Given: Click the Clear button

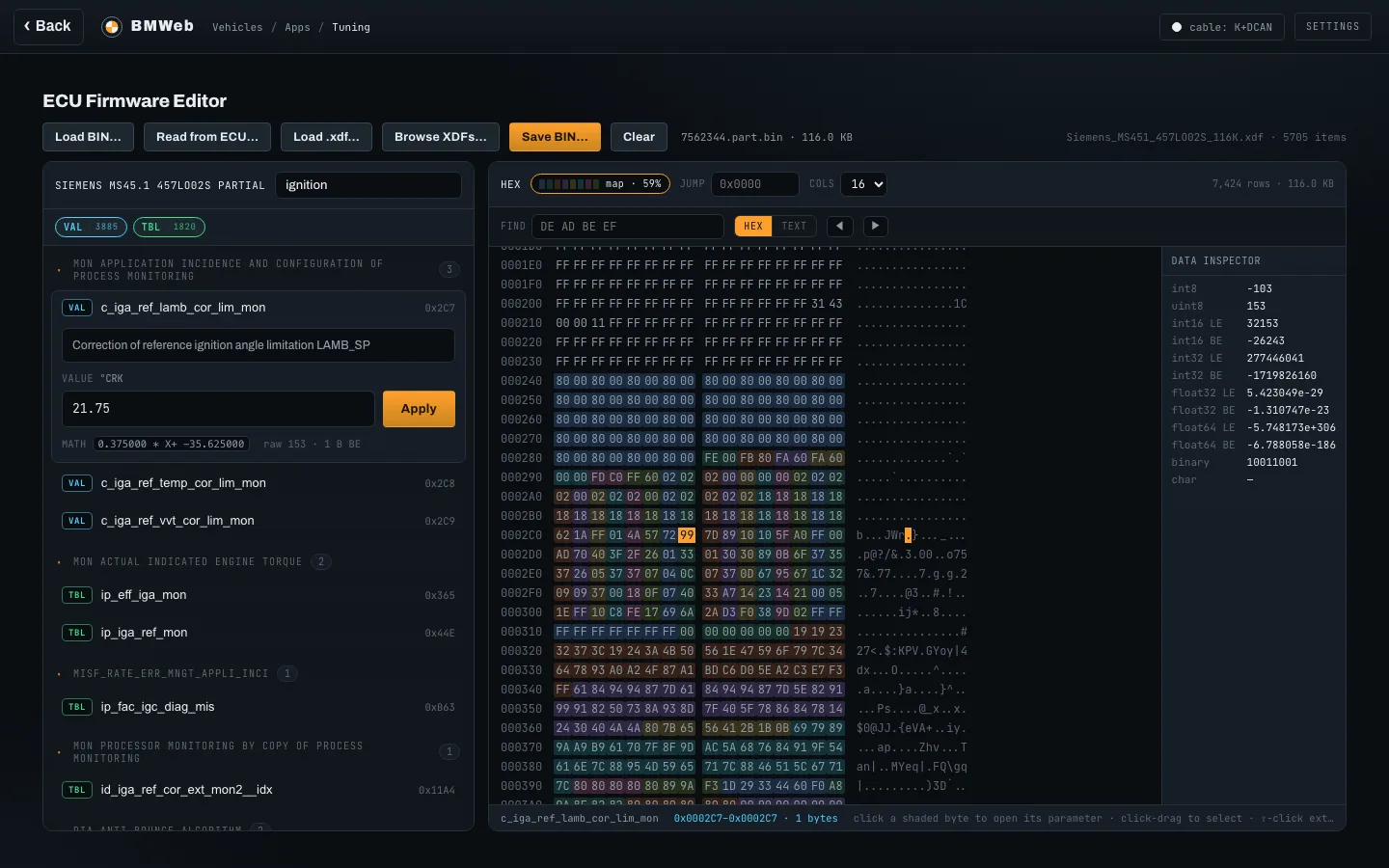Looking at the screenshot, I should click(x=639, y=137).
